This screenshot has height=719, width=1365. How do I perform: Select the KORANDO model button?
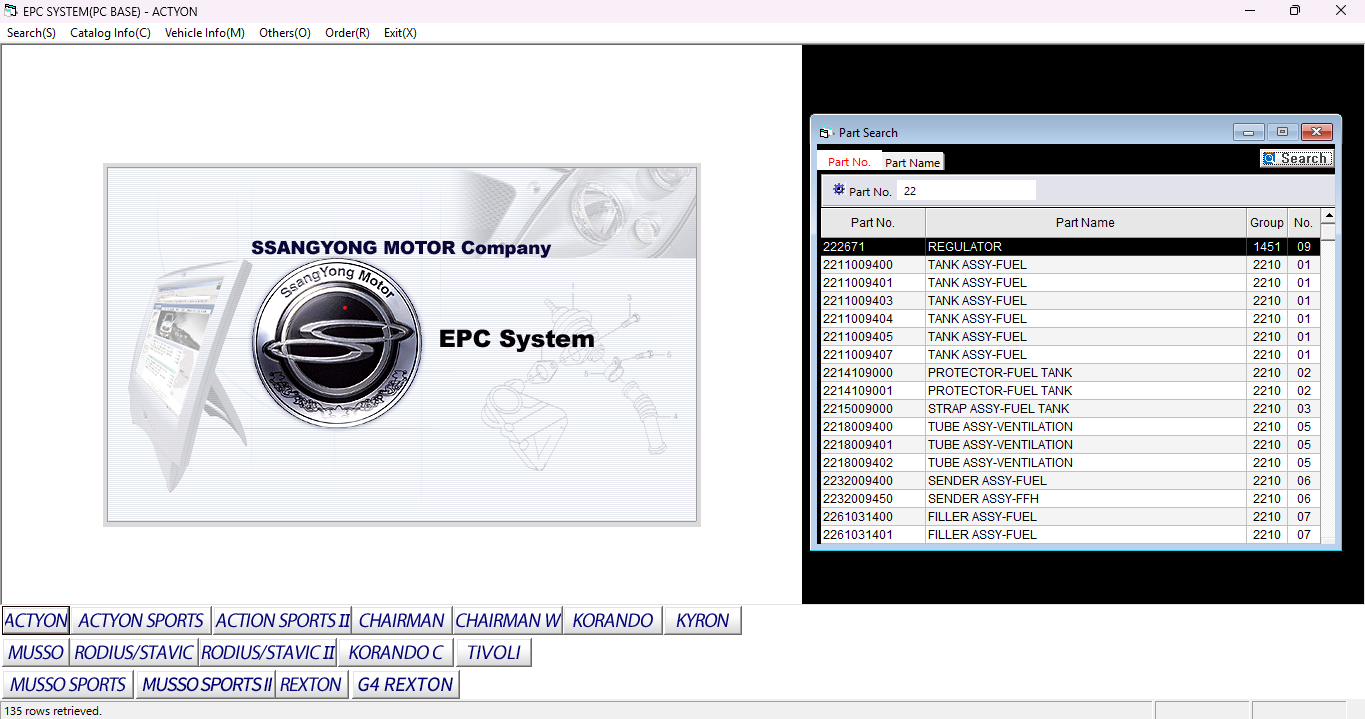[x=613, y=620]
